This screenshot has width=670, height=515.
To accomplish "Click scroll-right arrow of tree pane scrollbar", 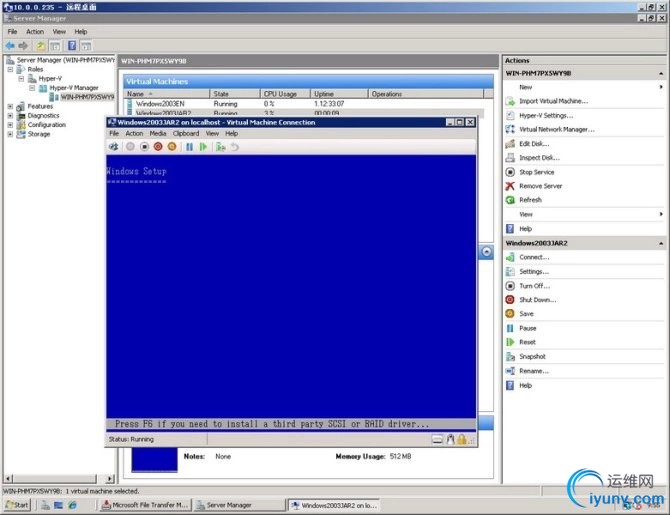I will (x=110, y=479).
